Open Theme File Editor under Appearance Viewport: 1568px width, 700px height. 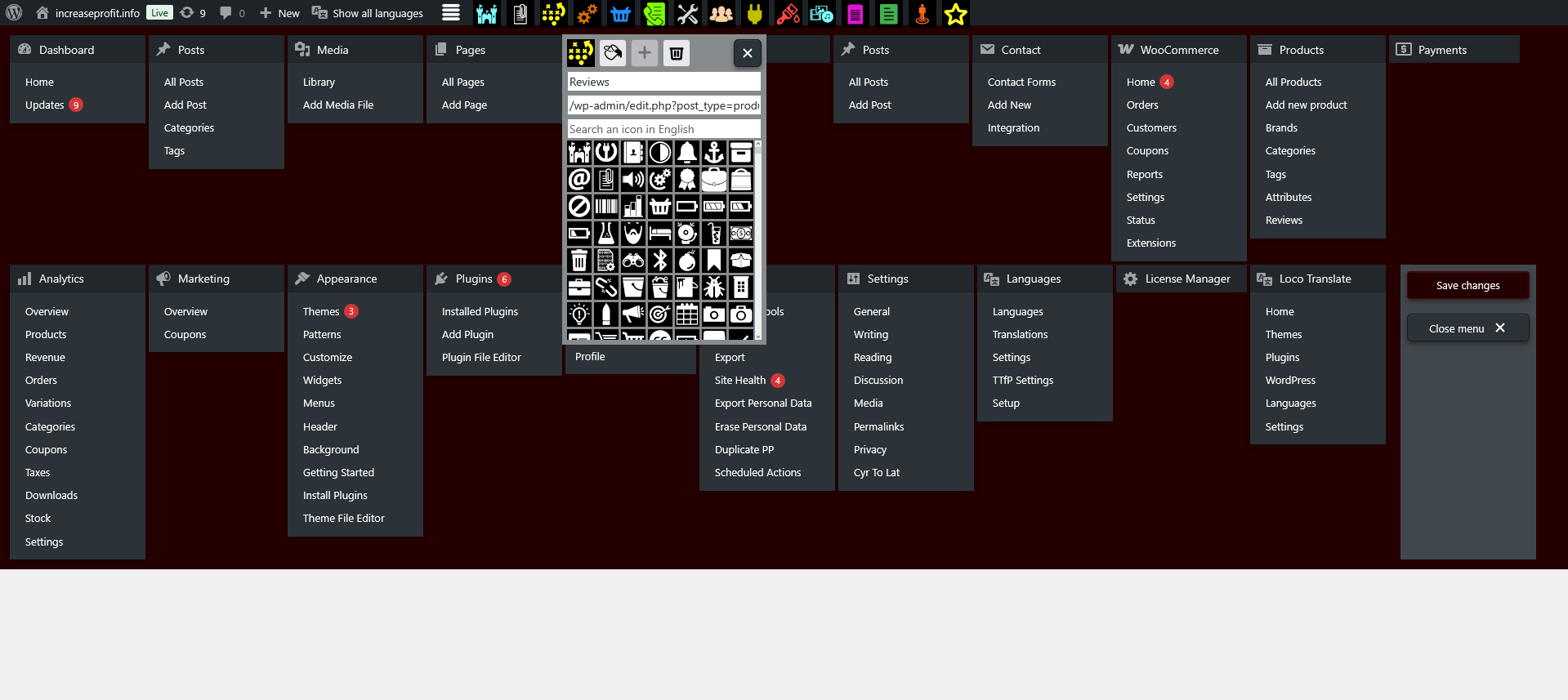[343, 518]
